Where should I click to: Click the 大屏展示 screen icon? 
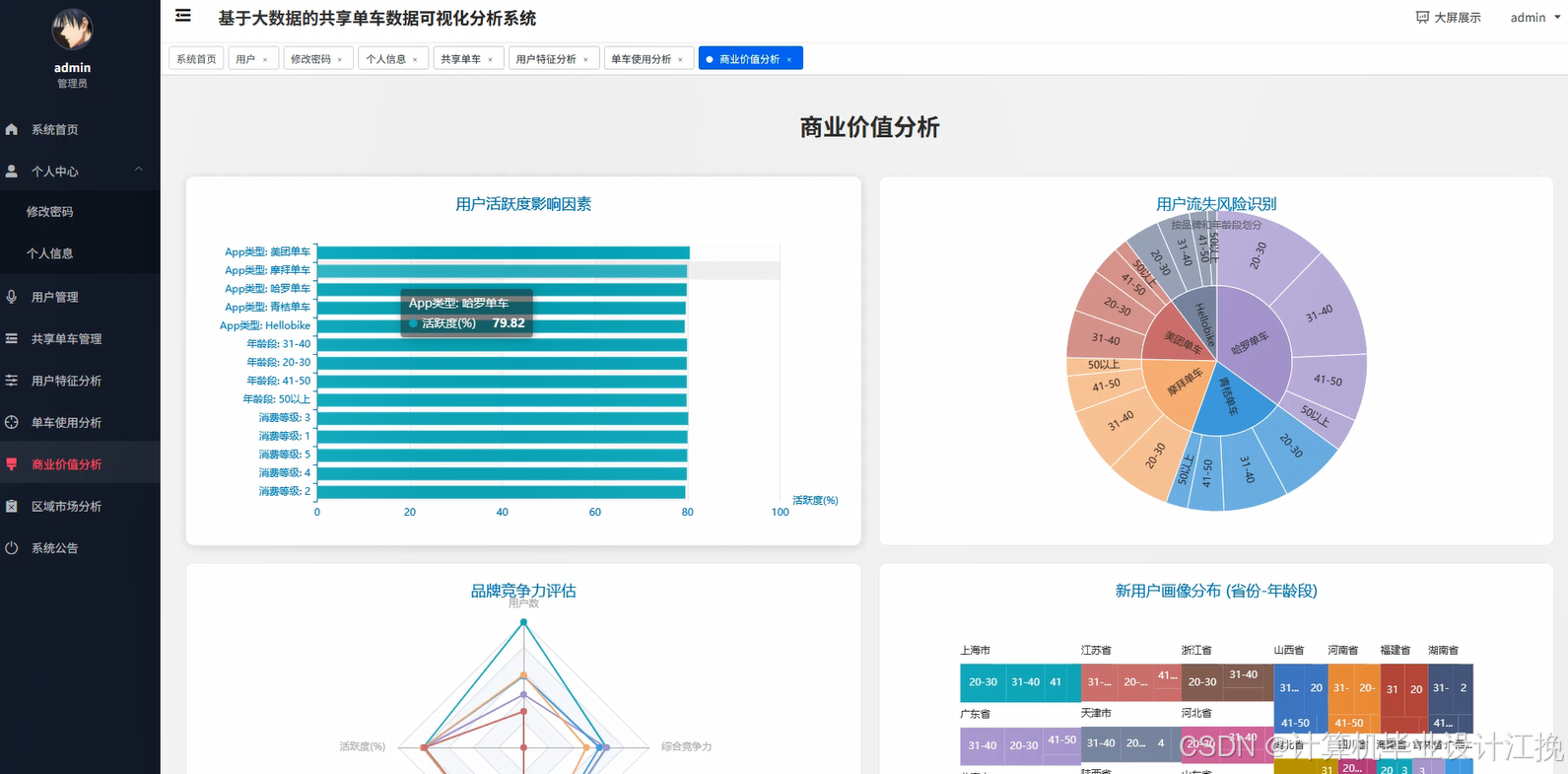[1422, 18]
